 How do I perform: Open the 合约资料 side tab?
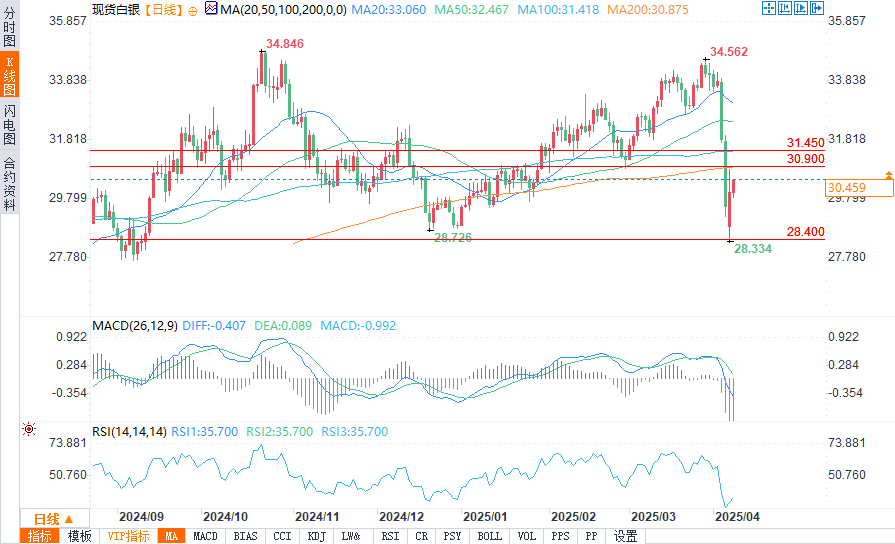10,183
